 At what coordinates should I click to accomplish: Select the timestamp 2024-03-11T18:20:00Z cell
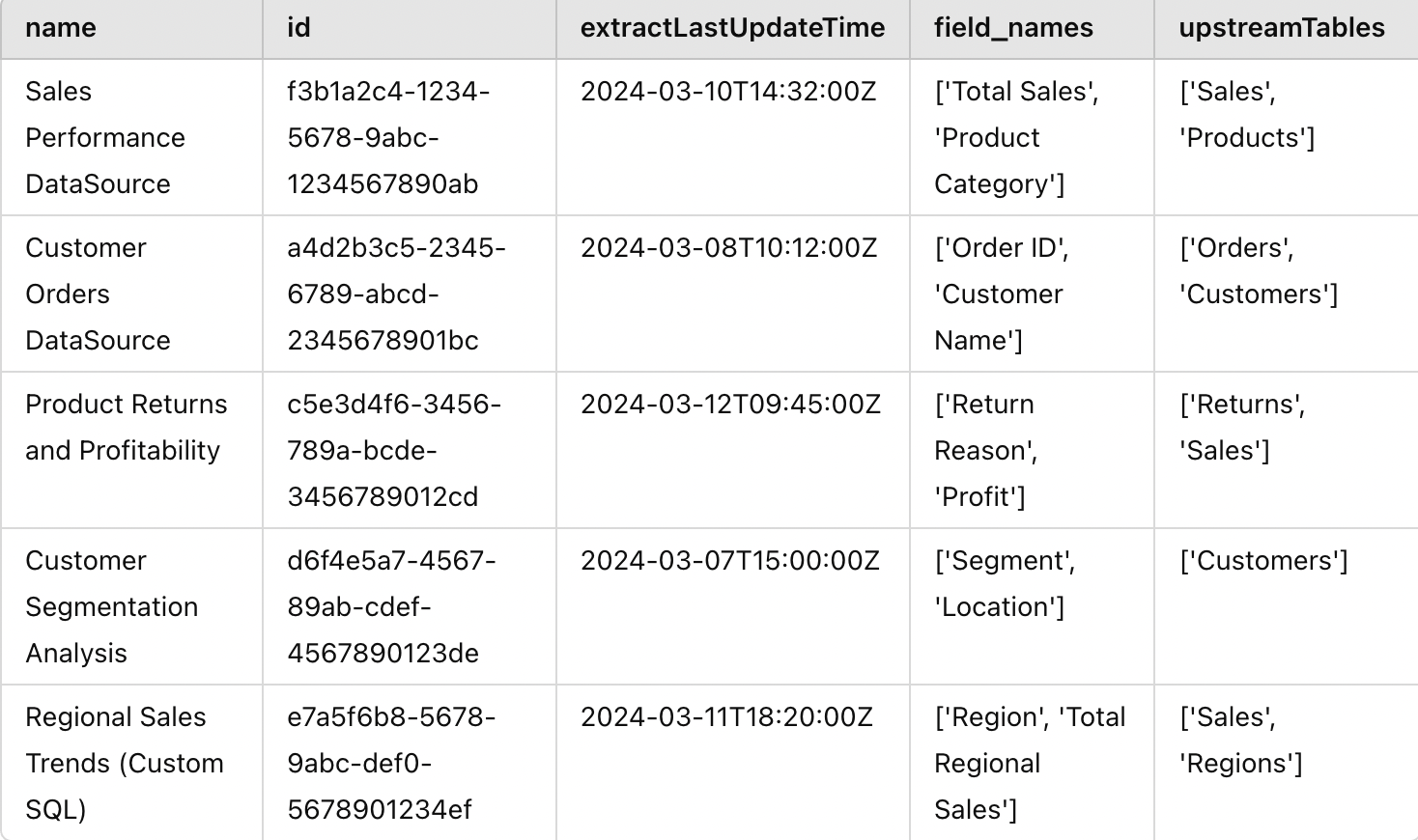click(726, 717)
